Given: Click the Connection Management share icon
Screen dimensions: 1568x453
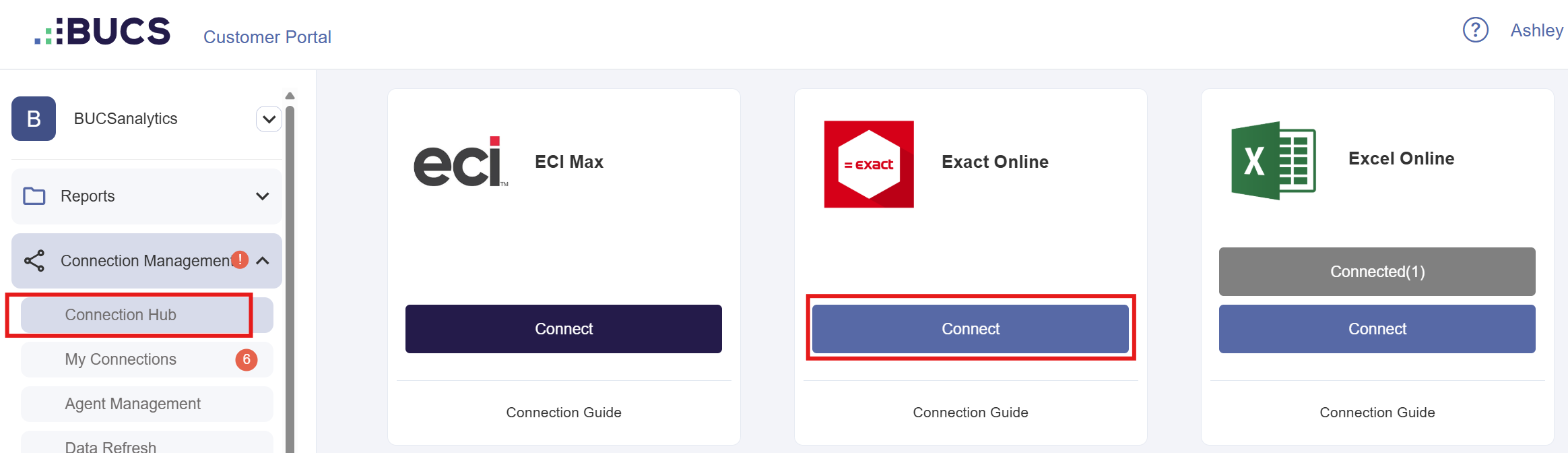Looking at the screenshot, I should tap(34, 261).
